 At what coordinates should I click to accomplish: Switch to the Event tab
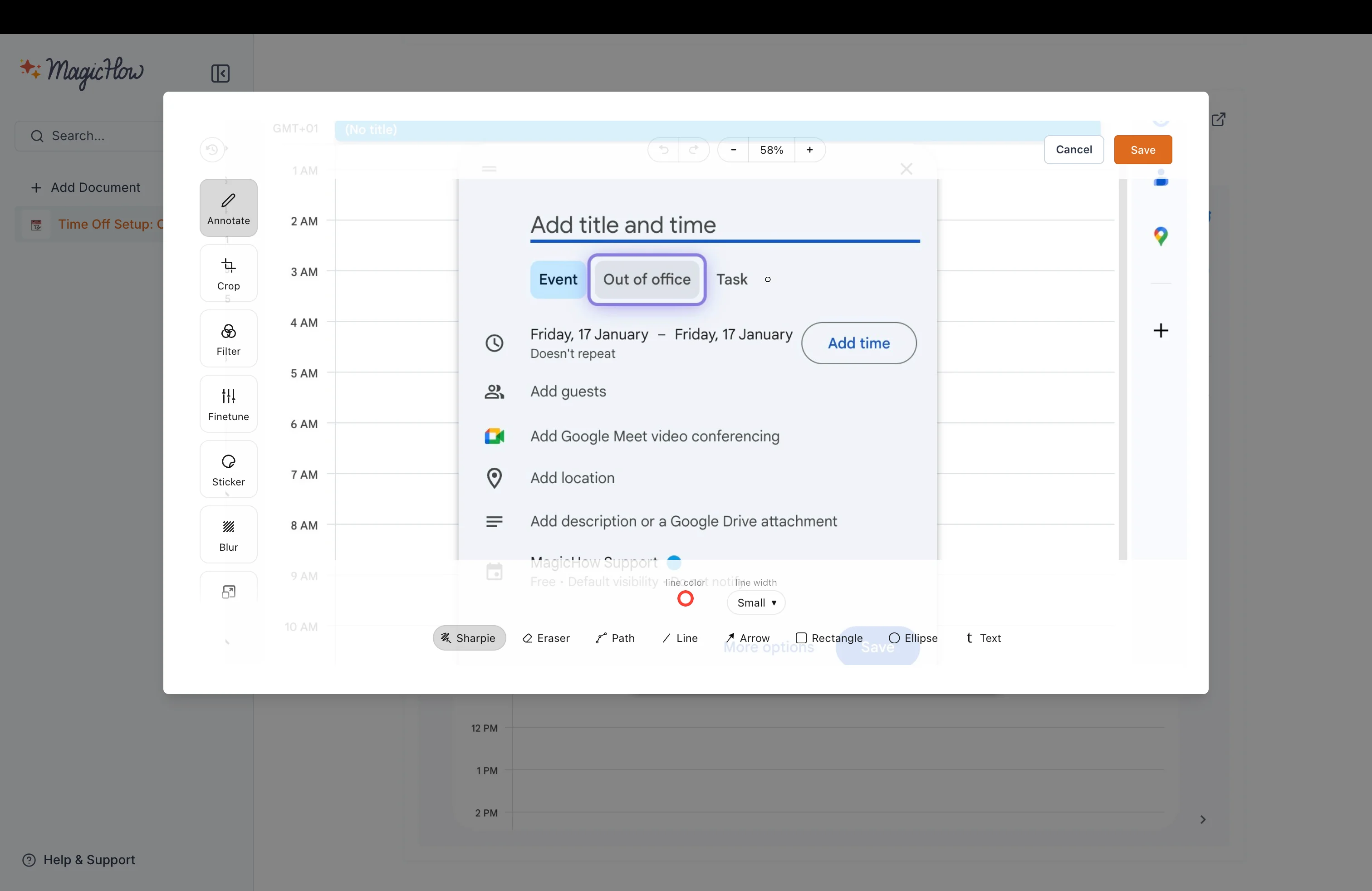click(x=557, y=279)
